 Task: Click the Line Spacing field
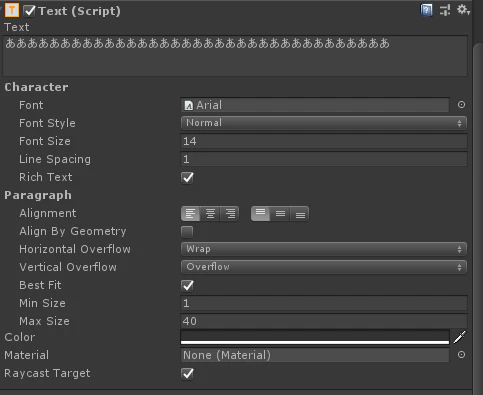324,159
